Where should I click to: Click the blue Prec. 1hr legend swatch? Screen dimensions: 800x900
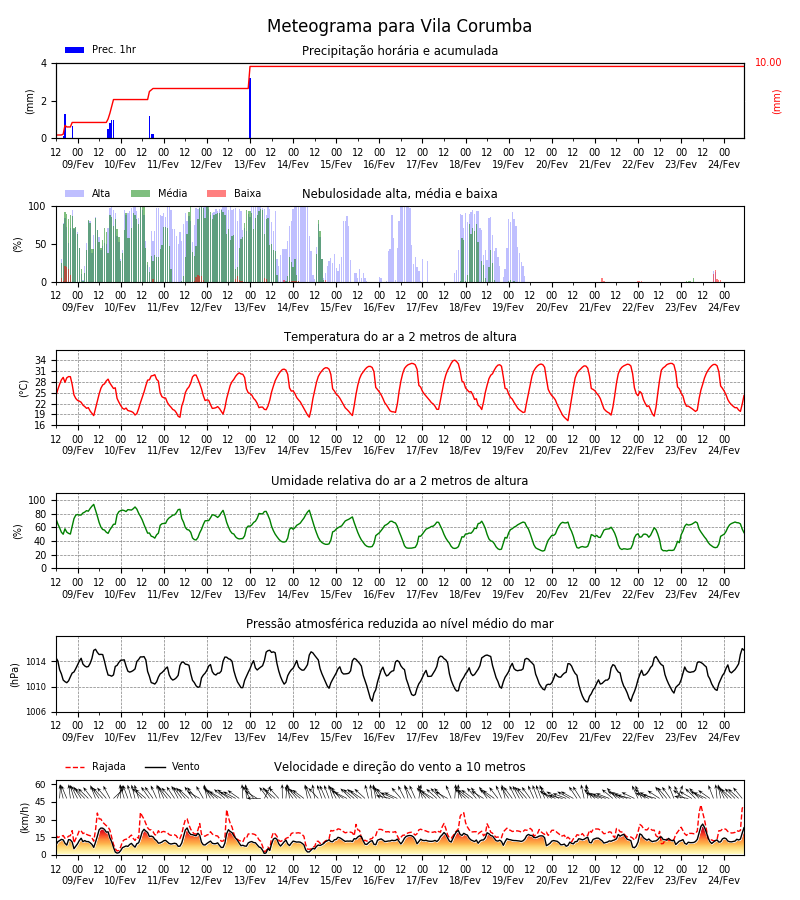[75, 50]
